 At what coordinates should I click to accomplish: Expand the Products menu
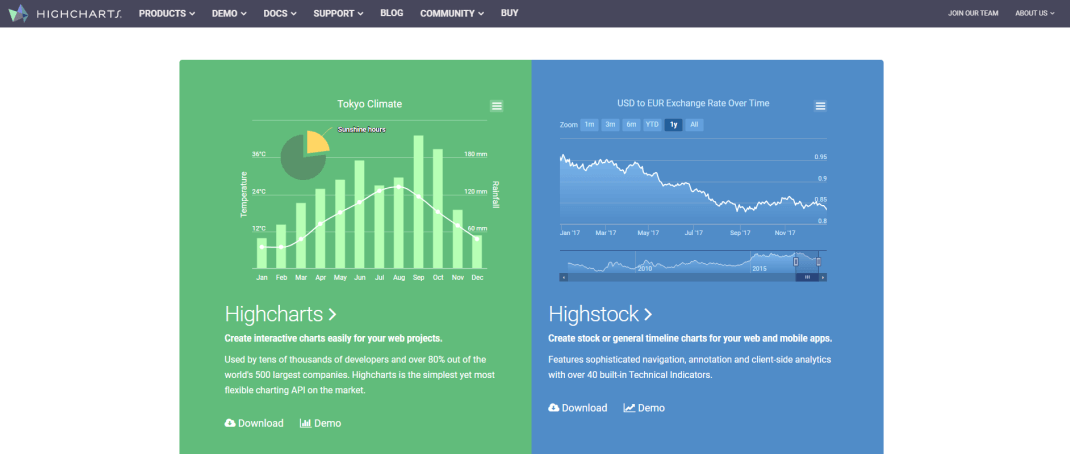click(167, 13)
